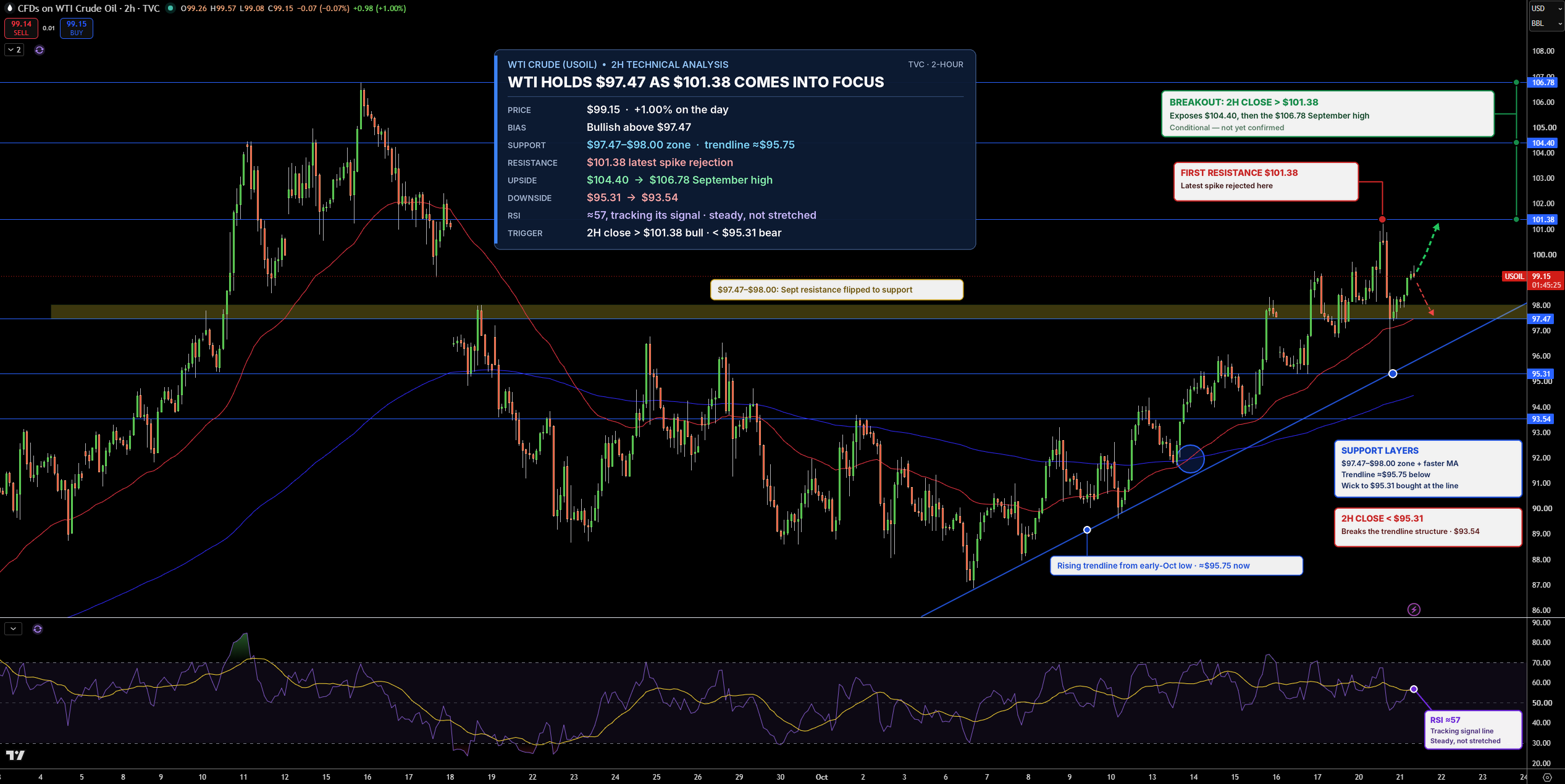The height and width of the screenshot is (784, 1565).
Task: Click the 99.15 BUY button
Action: (77, 28)
